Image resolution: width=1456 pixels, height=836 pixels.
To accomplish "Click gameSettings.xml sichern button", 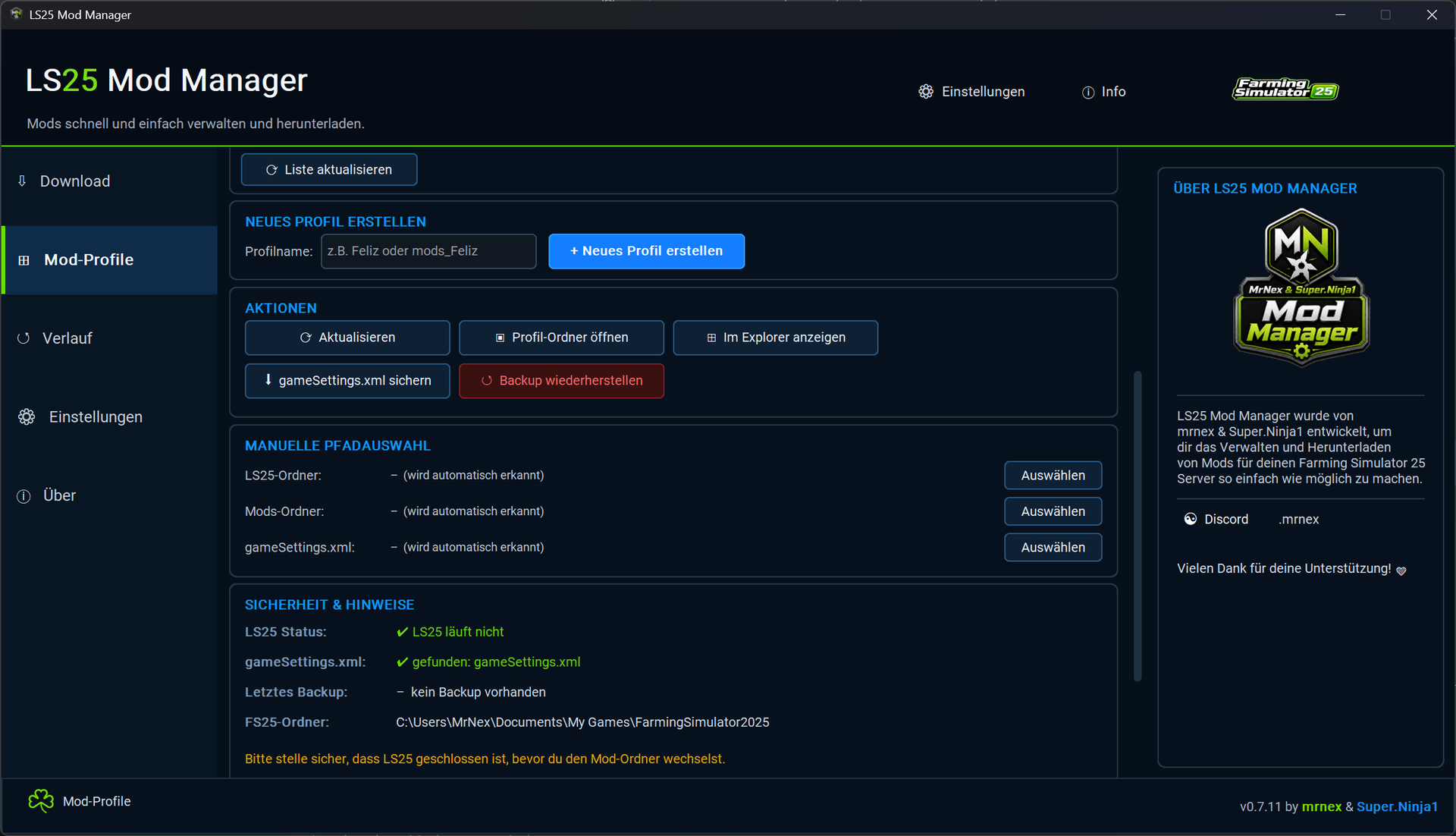I will pyautogui.click(x=347, y=381).
